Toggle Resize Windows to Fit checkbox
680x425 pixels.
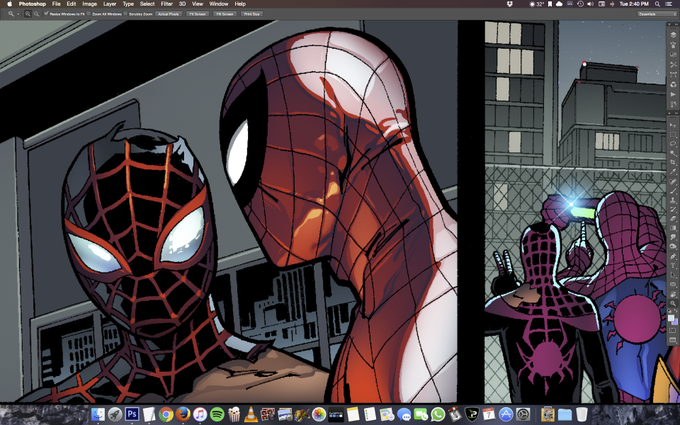click(x=46, y=14)
